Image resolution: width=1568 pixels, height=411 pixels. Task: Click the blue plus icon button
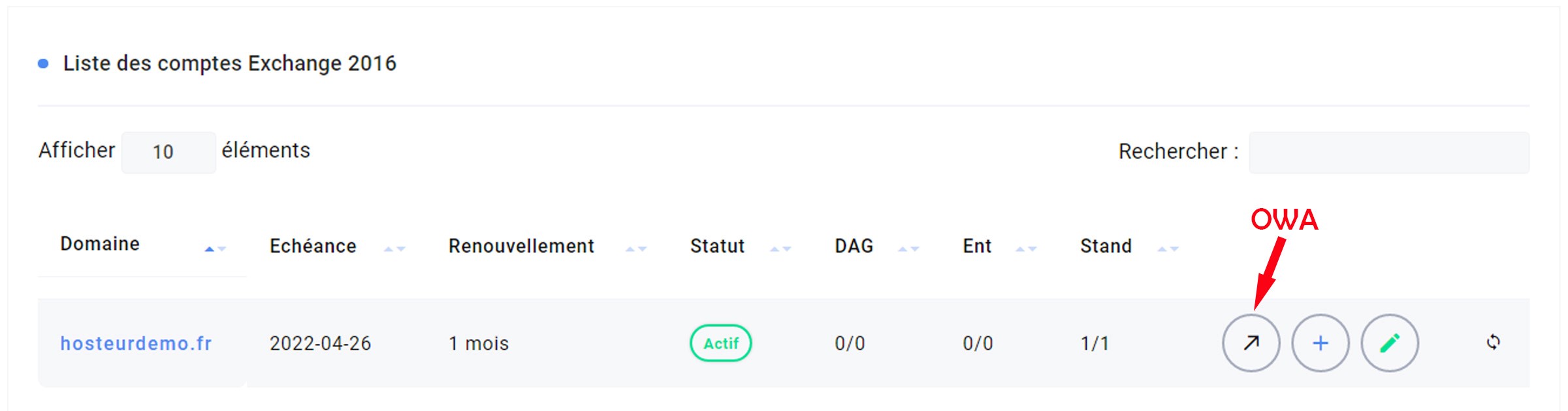coord(1320,343)
